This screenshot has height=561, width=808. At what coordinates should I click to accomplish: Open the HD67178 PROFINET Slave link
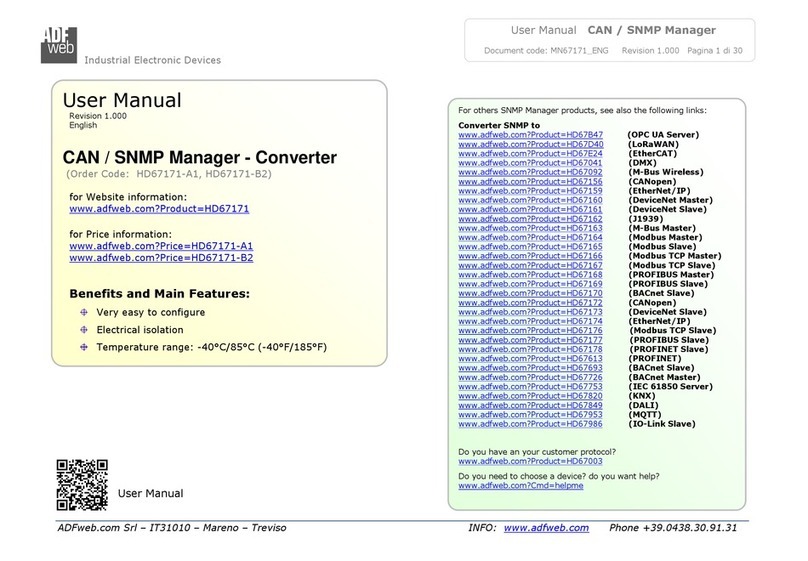530,349
